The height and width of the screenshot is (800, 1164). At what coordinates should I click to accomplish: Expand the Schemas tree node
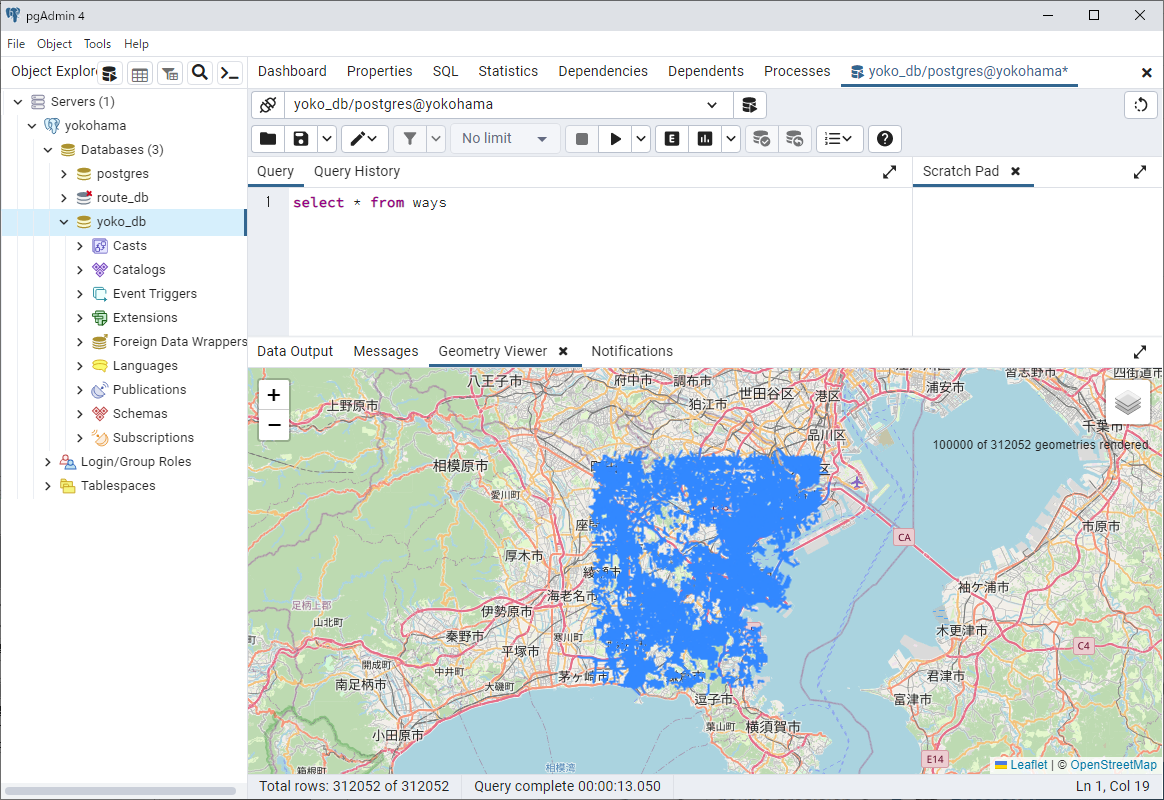(80, 414)
